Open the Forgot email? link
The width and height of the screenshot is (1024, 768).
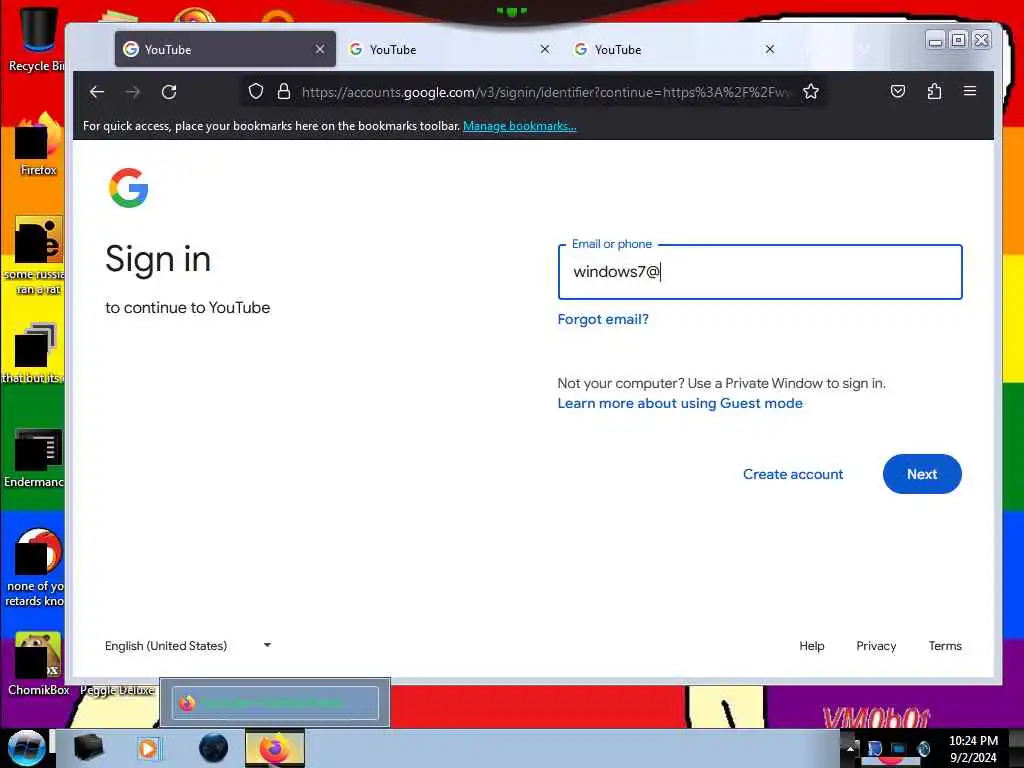(x=603, y=319)
